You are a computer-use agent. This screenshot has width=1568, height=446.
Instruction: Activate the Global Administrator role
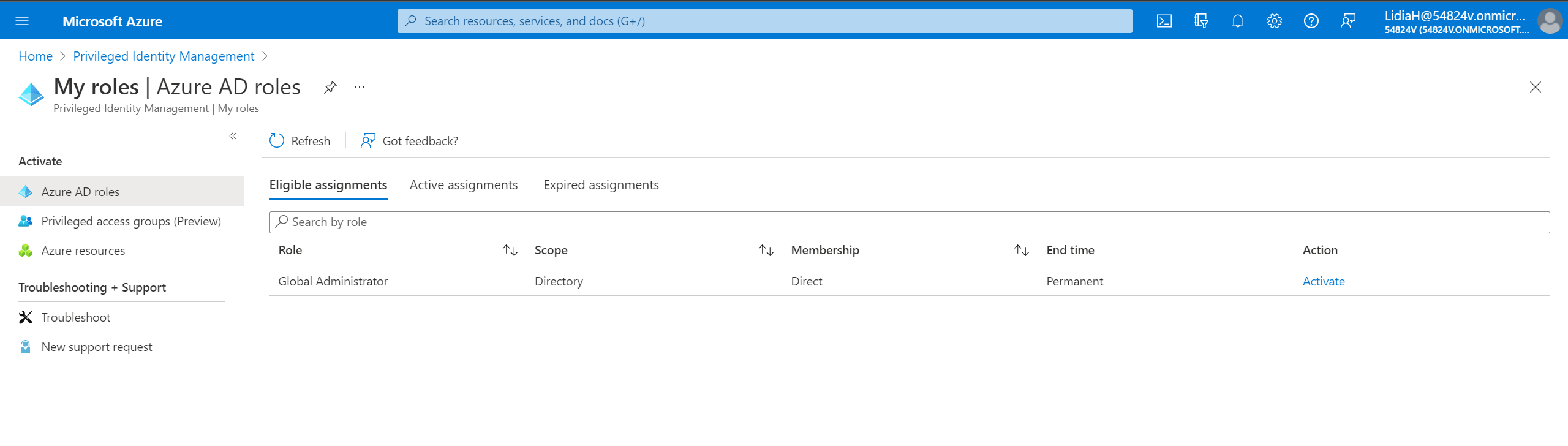click(x=1323, y=281)
